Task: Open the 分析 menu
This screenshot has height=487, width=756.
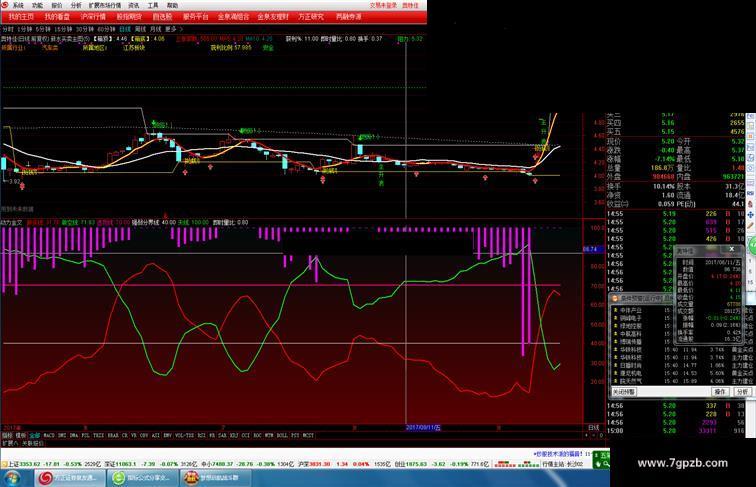Action: point(76,5)
